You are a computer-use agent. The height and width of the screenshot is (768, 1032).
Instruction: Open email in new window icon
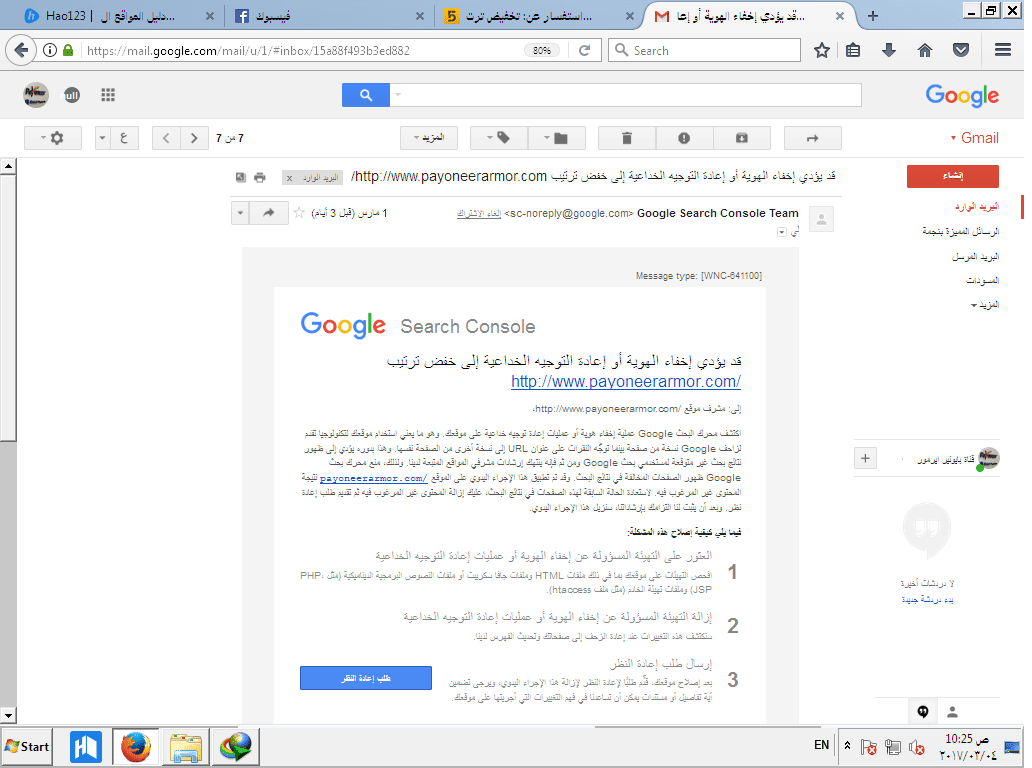(241, 178)
